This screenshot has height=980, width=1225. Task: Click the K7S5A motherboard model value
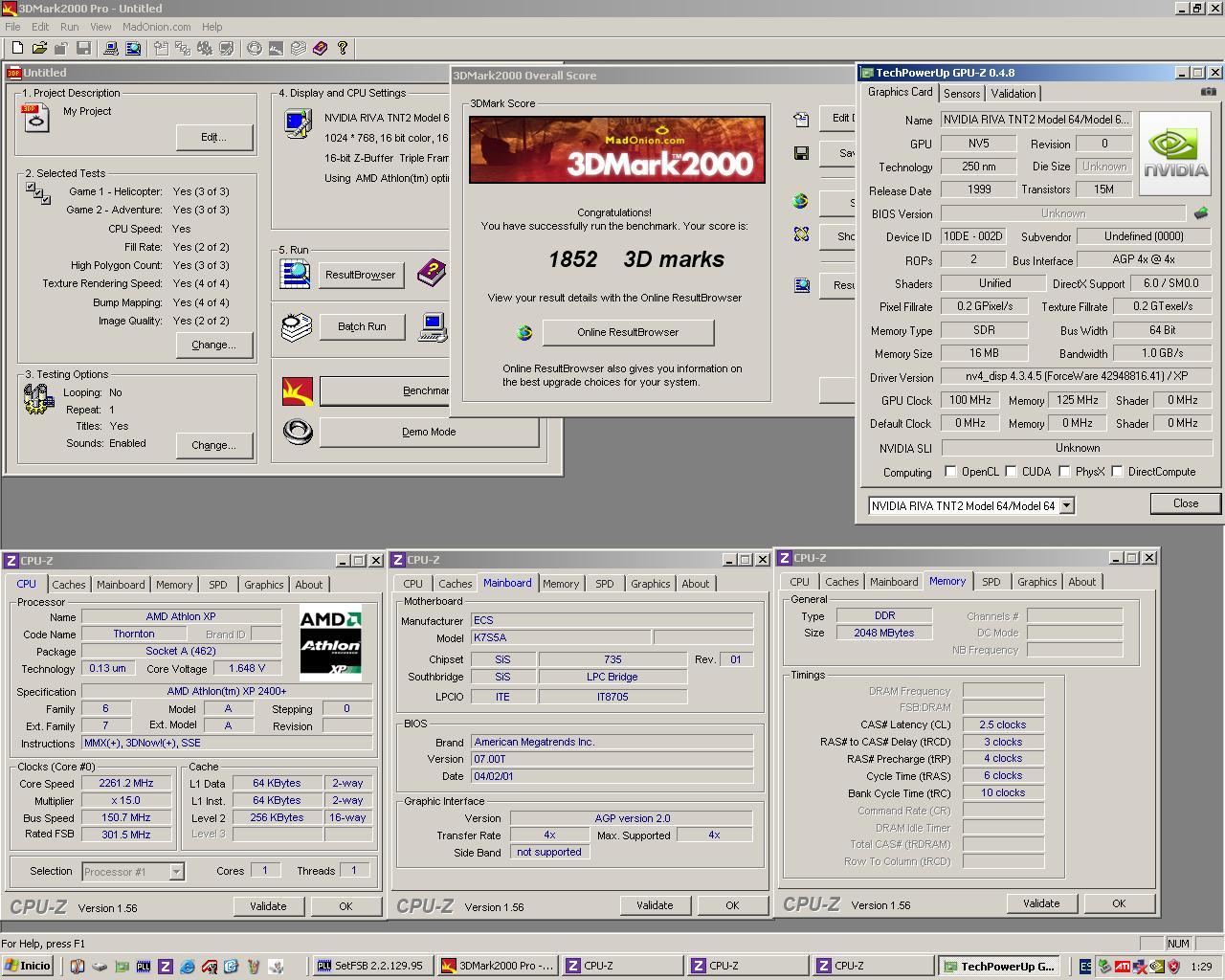coord(561,637)
